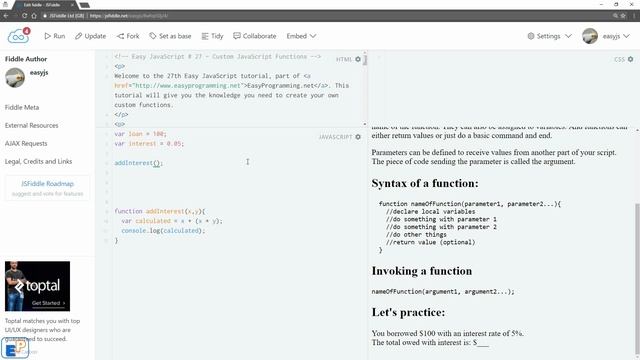The image size is (640, 360).
Task: Click the console.log(calculated) line
Action: (x=163, y=231)
